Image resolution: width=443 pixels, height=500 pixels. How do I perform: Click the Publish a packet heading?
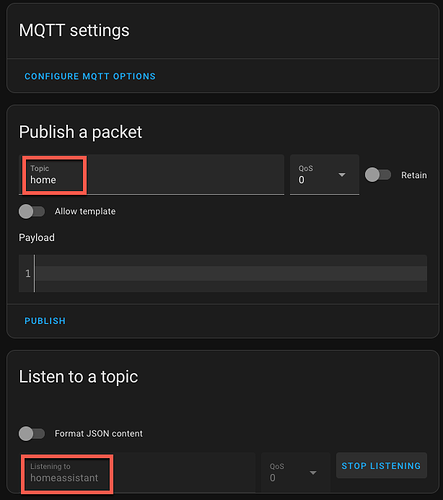click(80, 132)
